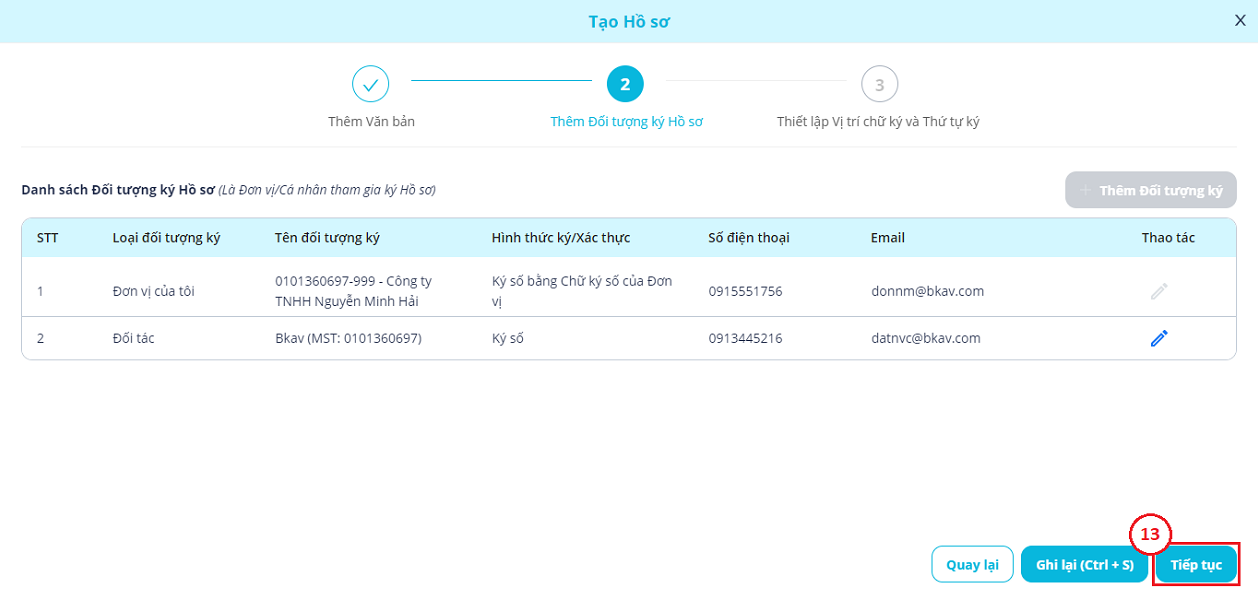Viewport: 1258px width, 596px height.
Task: Select the step 3 circle indicator
Action: (879, 85)
